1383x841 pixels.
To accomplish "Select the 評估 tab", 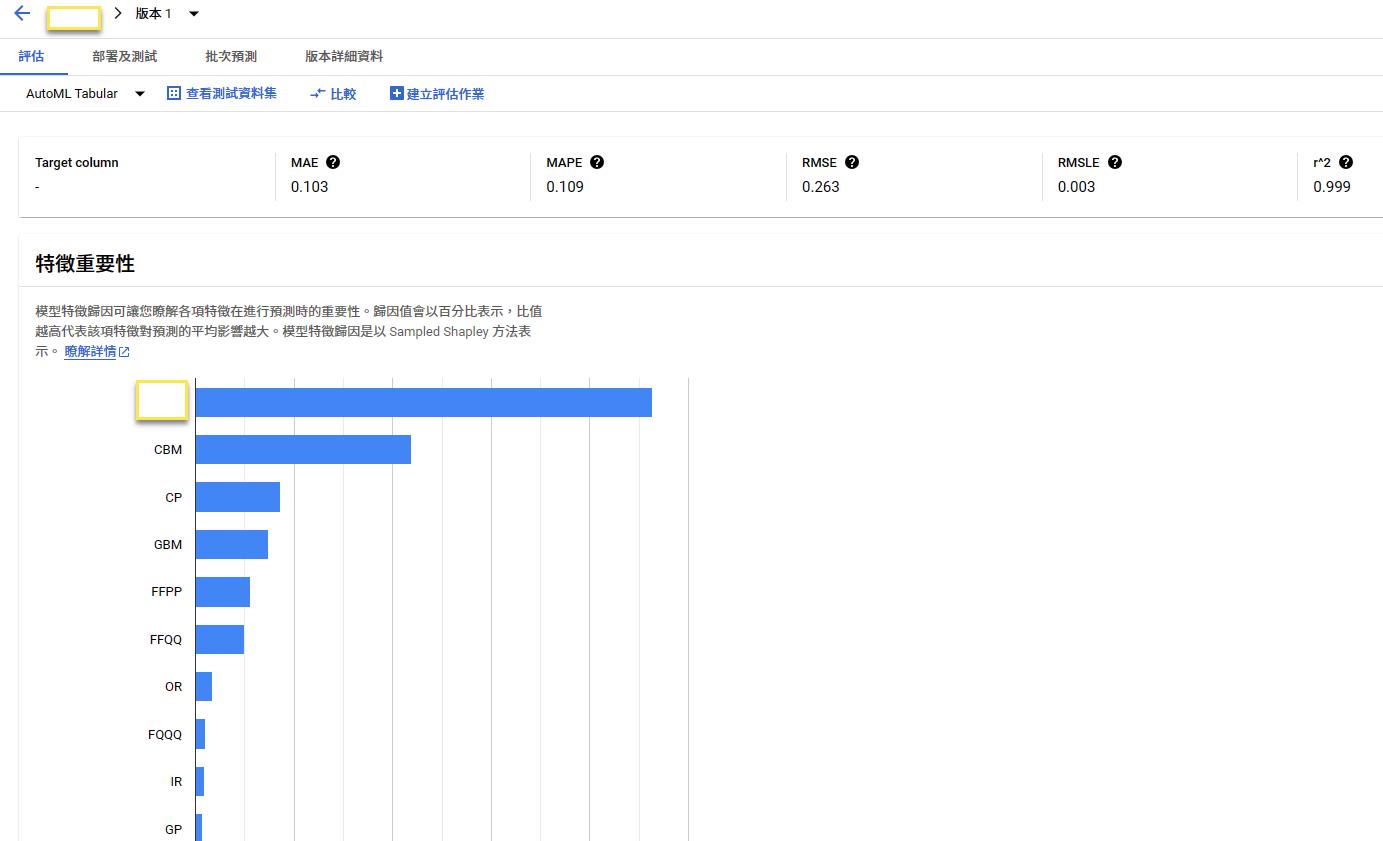I will coord(31,57).
